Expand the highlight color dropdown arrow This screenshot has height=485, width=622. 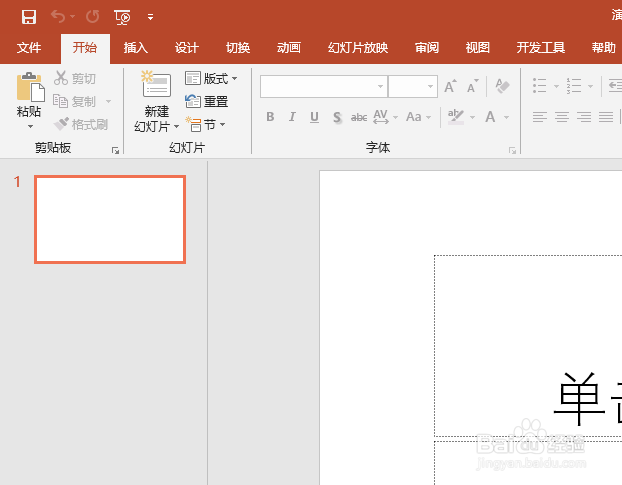pos(472,117)
